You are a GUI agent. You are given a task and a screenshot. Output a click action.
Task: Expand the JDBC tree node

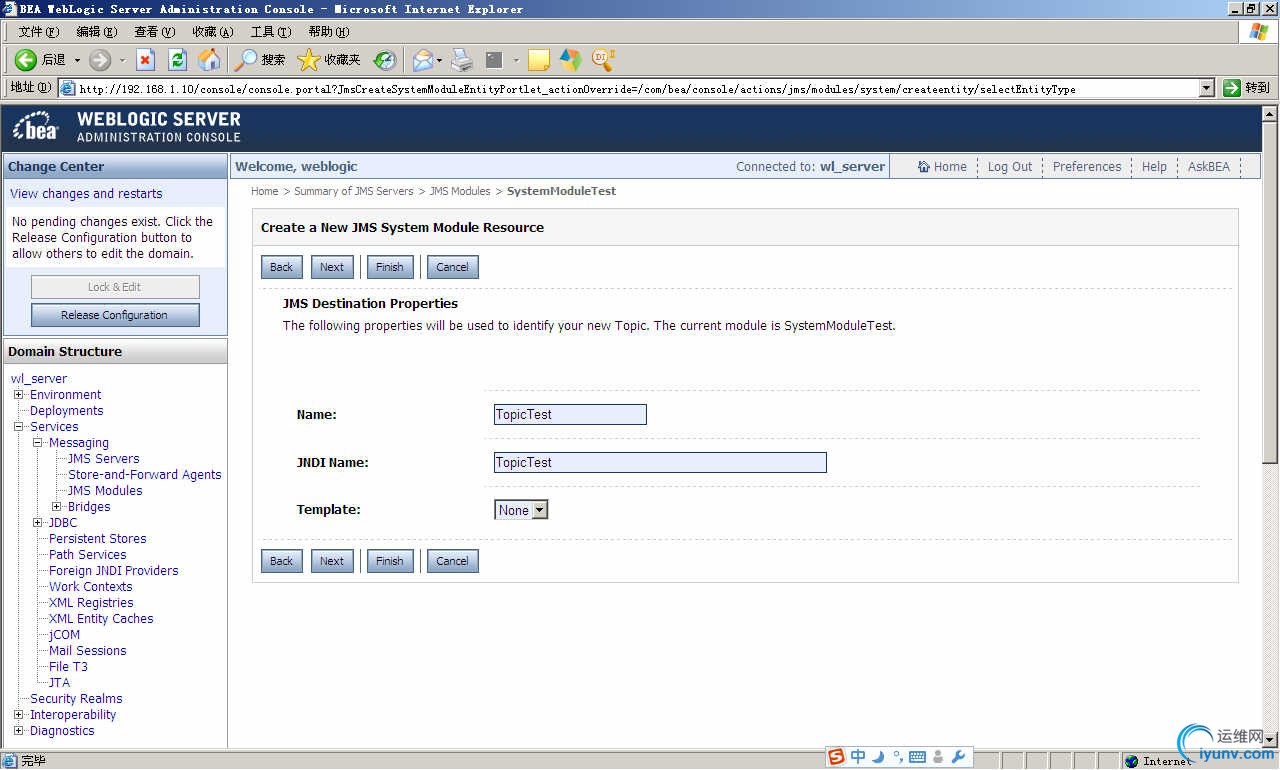pyautogui.click(x=37, y=522)
